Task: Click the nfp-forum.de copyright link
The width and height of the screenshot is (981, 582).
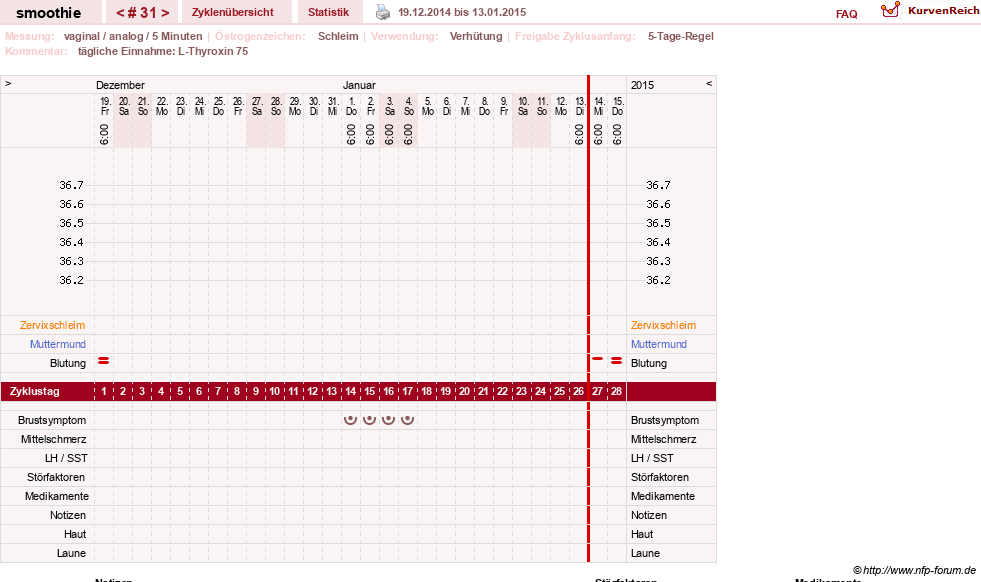Action: [x=914, y=570]
